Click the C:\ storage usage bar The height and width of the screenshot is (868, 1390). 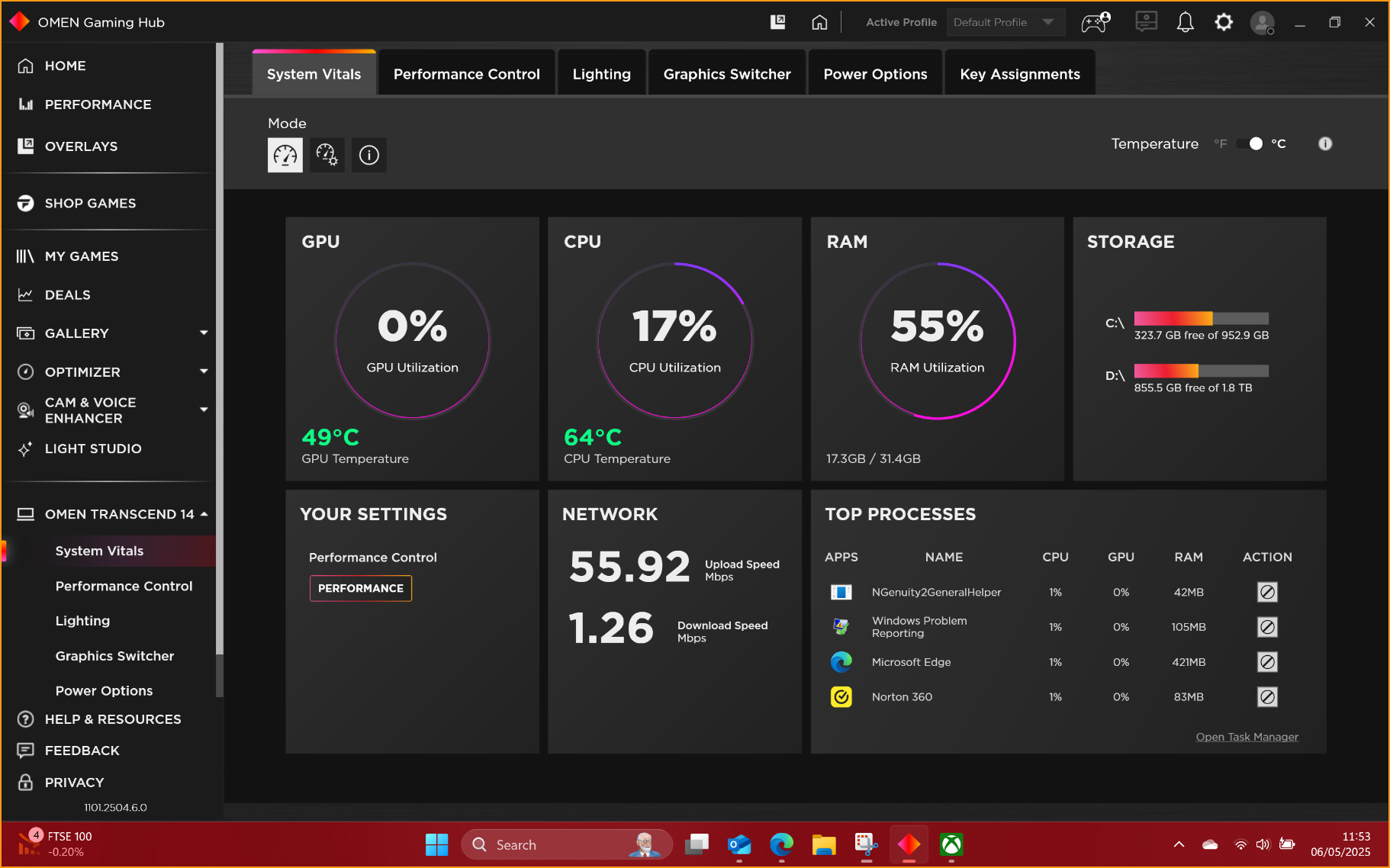(x=1201, y=319)
